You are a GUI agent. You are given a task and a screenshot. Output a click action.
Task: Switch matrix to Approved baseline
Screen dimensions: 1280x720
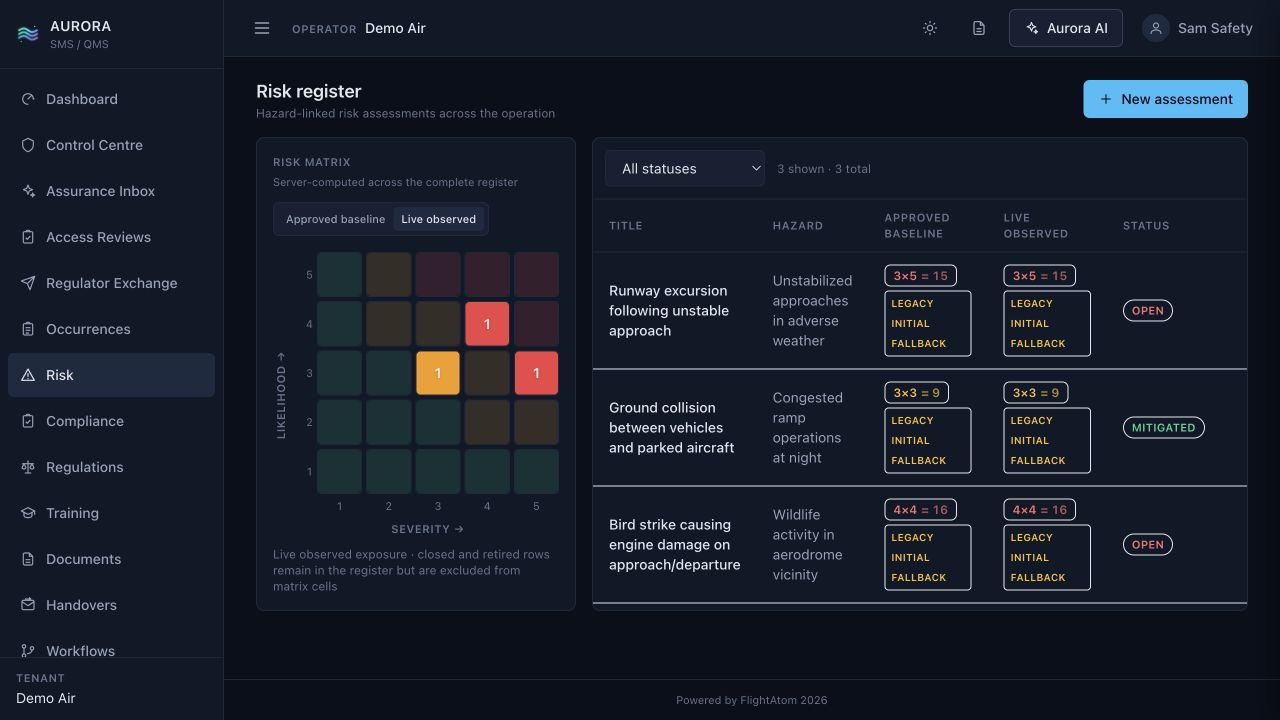tap(335, 219)
